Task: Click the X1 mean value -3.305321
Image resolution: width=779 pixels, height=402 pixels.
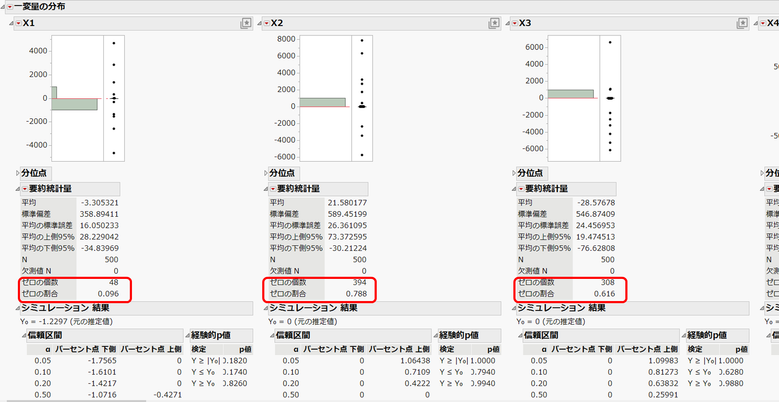Action: 100,203
